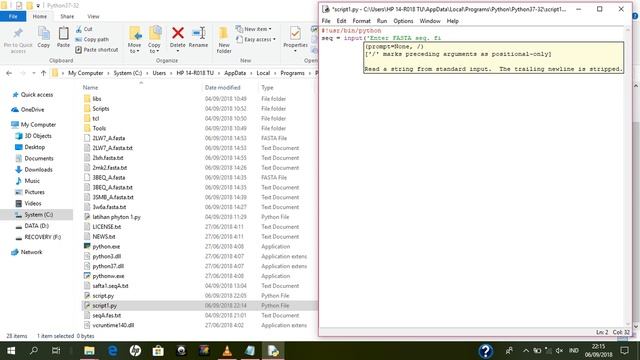
Task: Click the Copy icon in the ribbon
Action: point(43,33)
